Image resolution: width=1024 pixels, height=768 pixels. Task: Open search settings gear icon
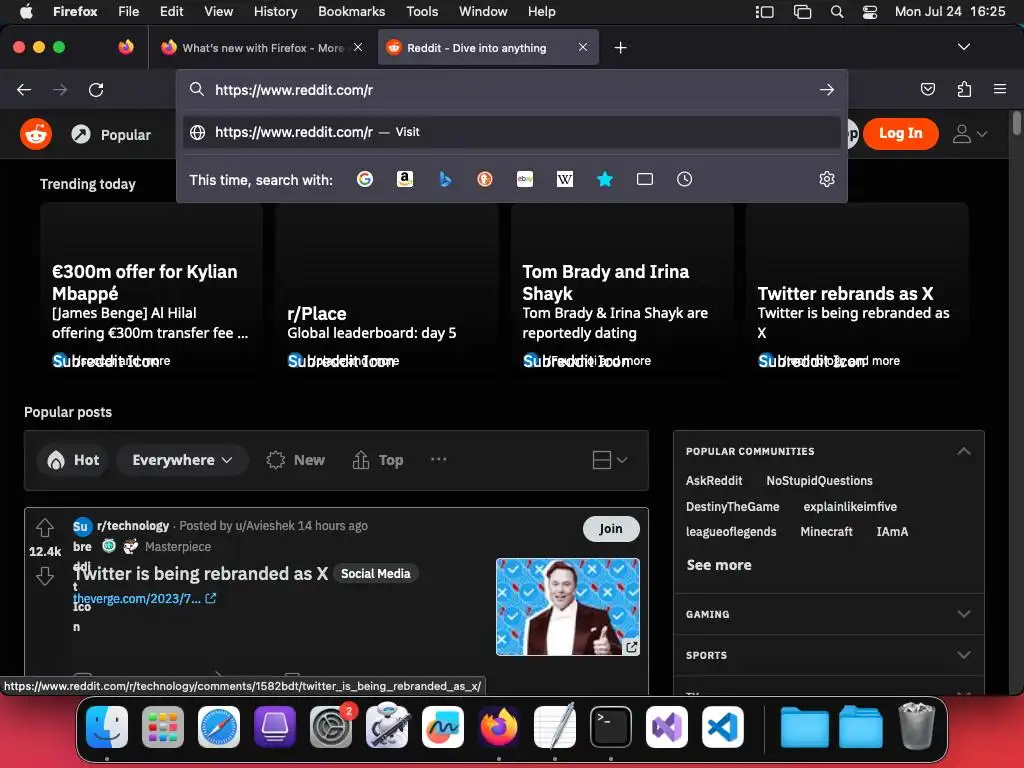click(x=827, y=179)
